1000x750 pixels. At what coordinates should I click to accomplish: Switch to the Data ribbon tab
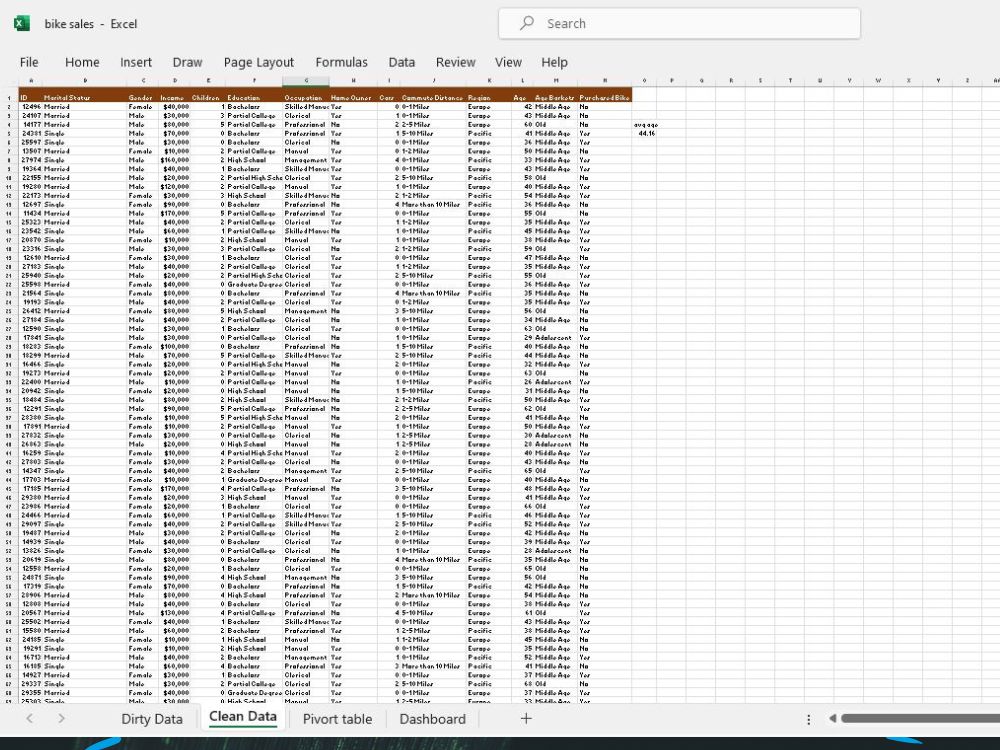402,62
